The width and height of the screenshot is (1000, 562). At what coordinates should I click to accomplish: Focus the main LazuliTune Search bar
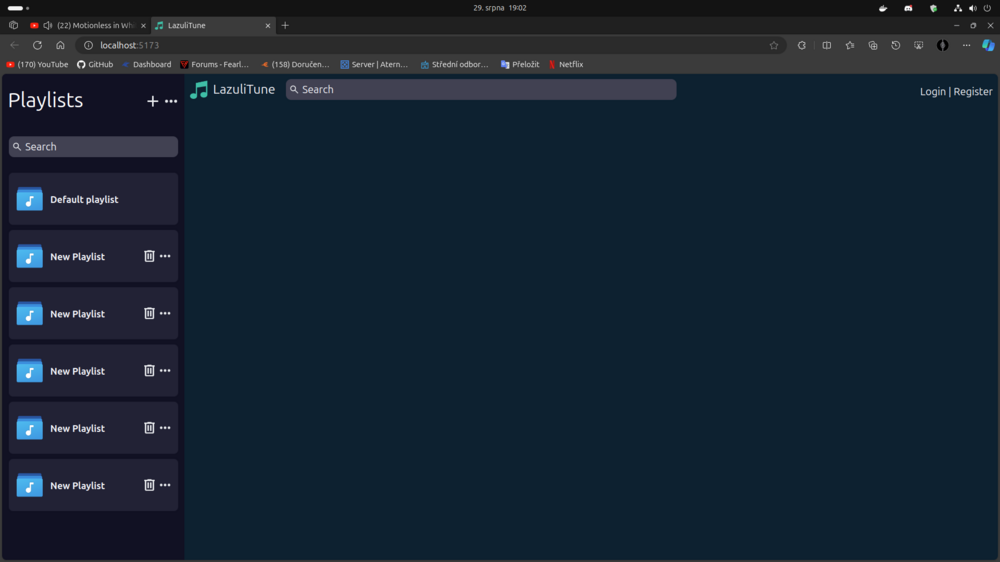click(x=481, y=89)
